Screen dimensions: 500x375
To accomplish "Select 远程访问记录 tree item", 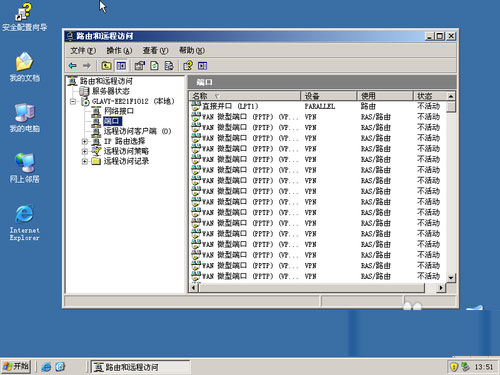I will click(126, 161).
